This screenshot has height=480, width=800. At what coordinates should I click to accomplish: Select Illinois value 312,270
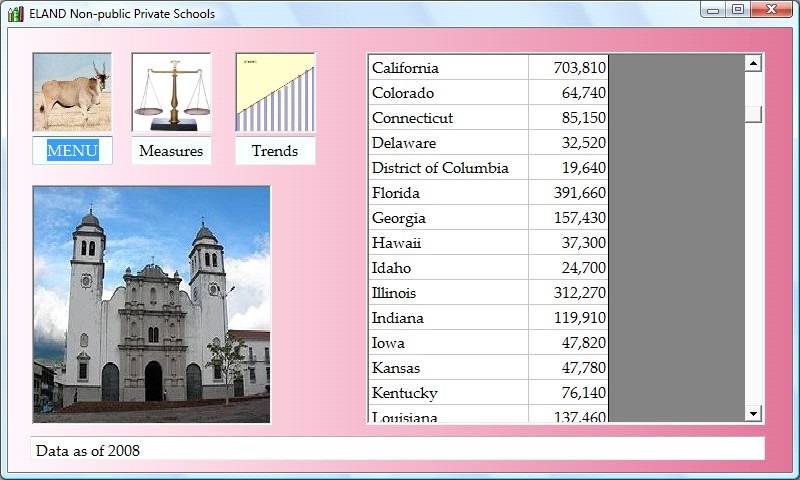click(568, 293)
